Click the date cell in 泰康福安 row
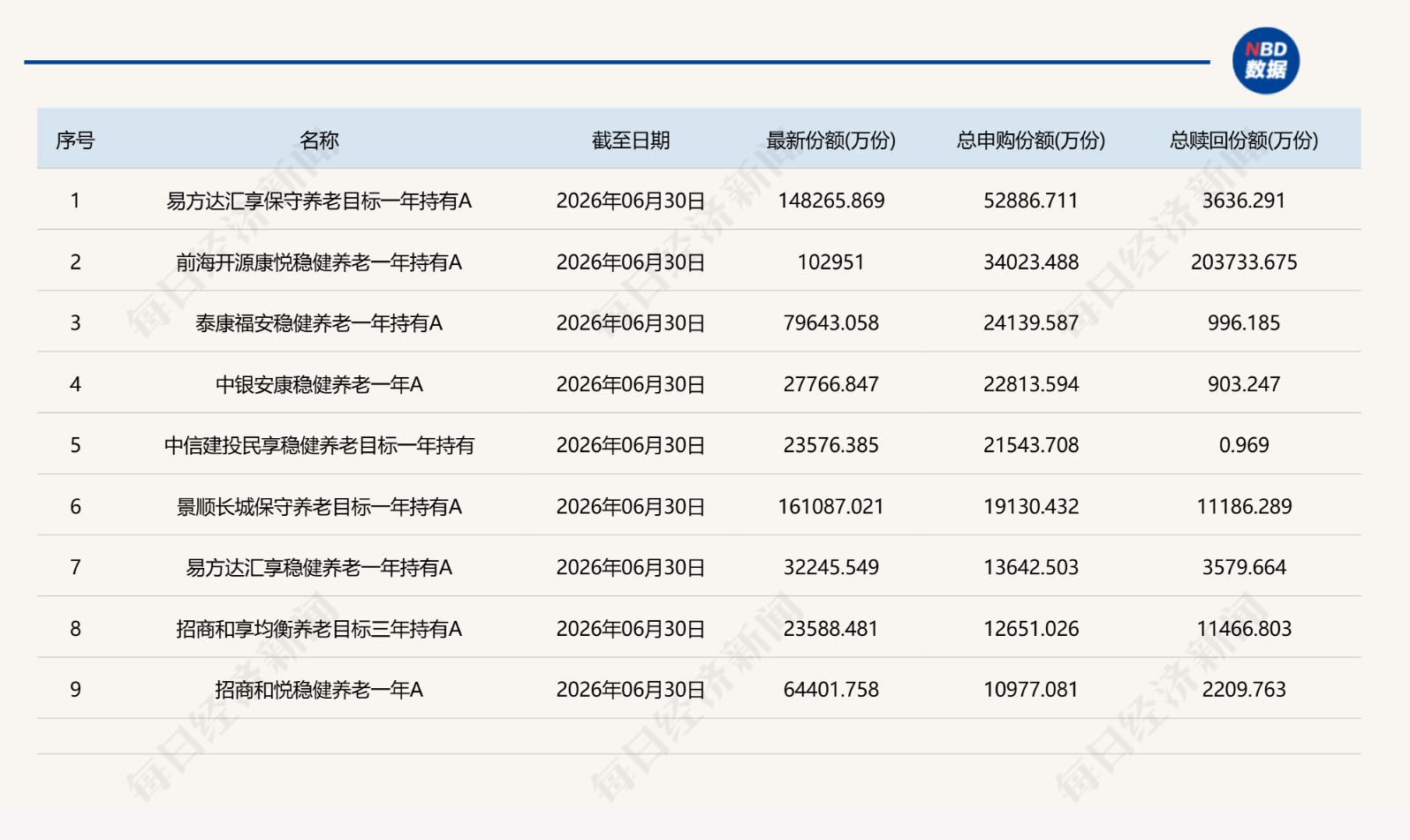The height and width of the screenshot is (840, 1410). pos(631,323)
